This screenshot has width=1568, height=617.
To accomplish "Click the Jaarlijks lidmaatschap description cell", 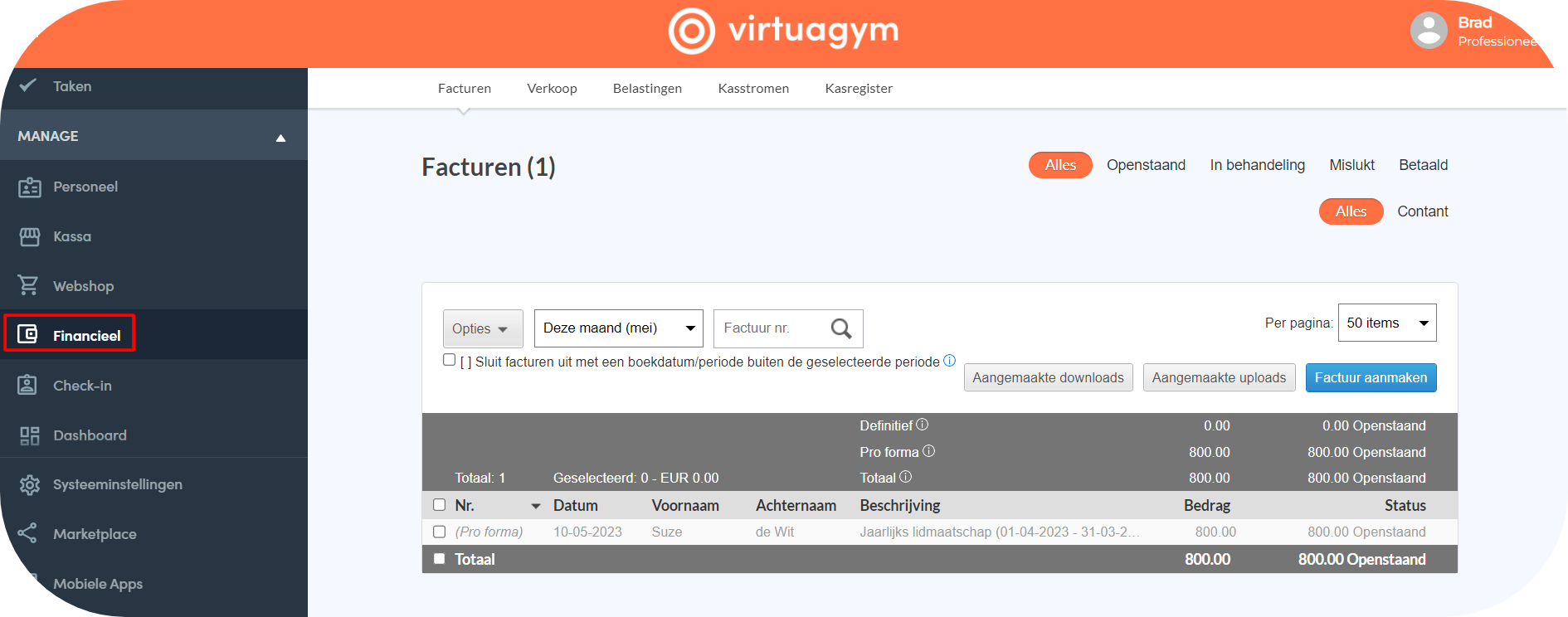I will pyautogui.click(x=999, y=532).
